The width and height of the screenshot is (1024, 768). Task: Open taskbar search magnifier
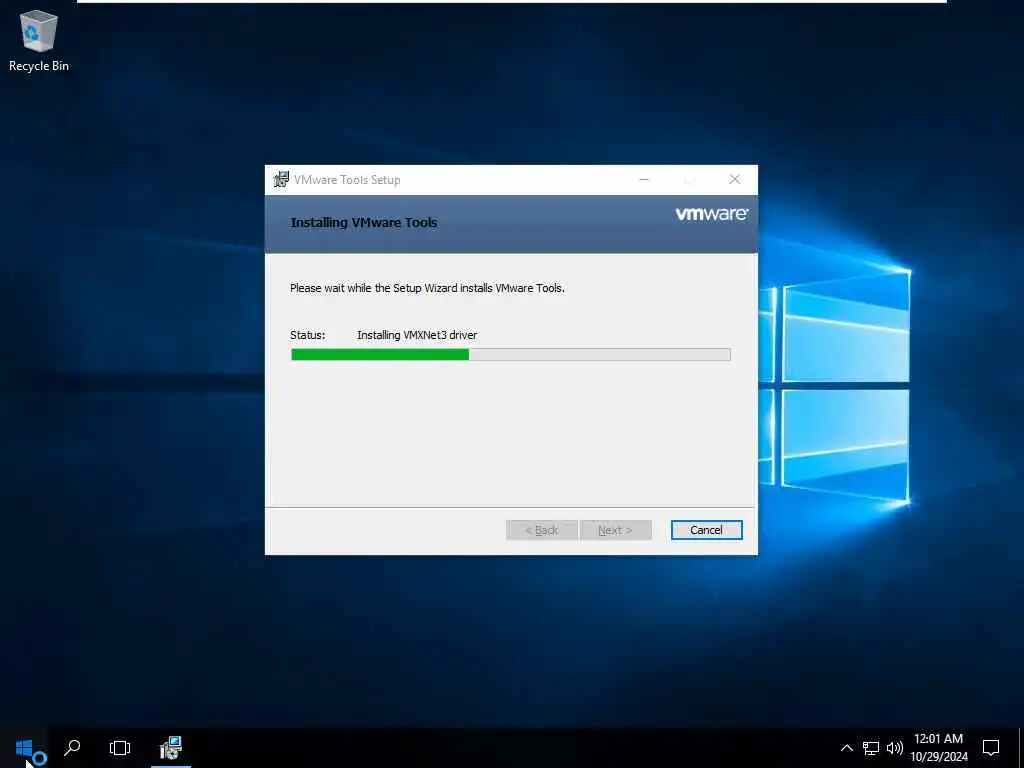tap(72, 748)
